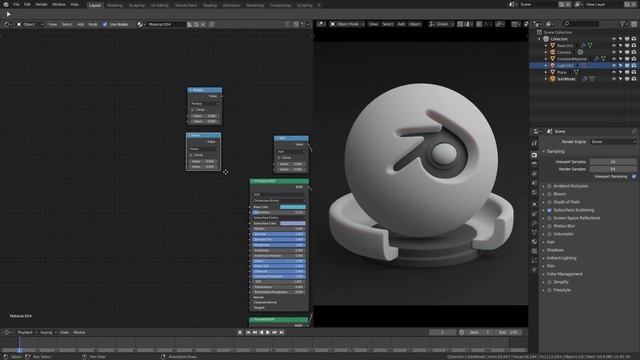Toggle the Use Nodes checkbox
This screenshot has width=640, height=360.
(x=105, y=24)
